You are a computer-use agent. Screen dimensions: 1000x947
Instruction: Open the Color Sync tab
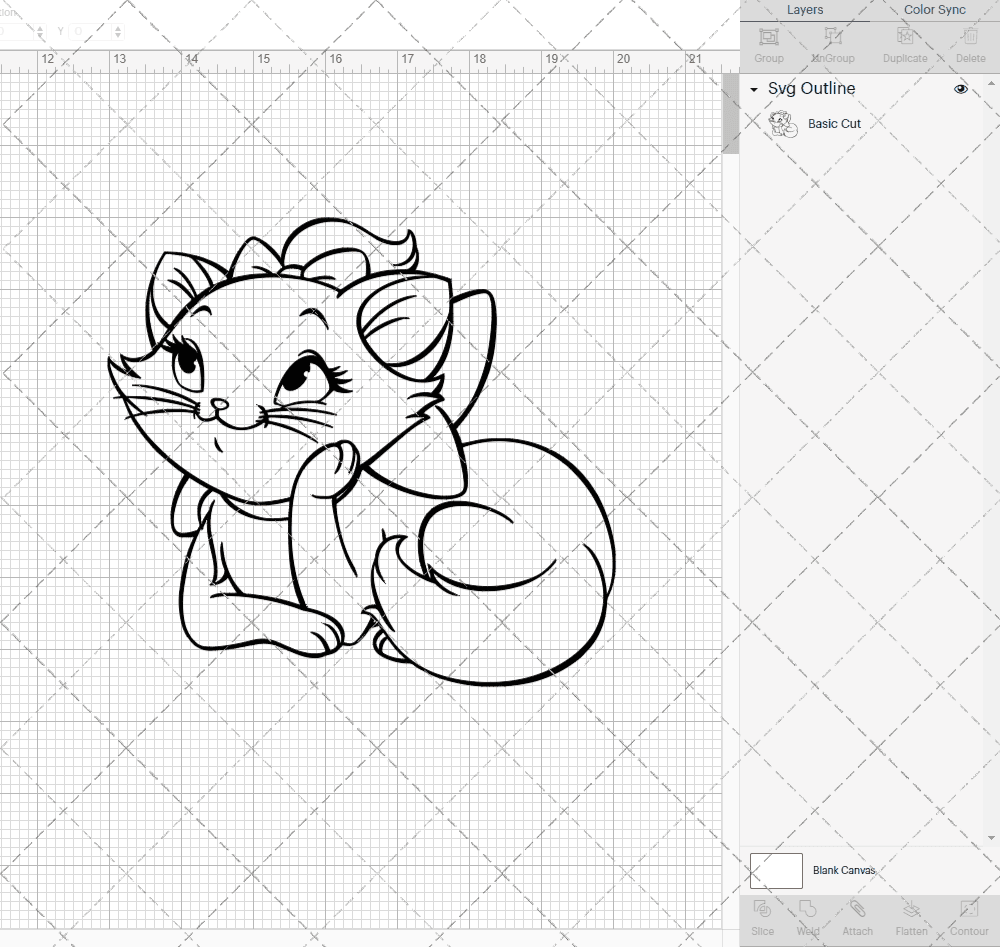coord(934,10)
